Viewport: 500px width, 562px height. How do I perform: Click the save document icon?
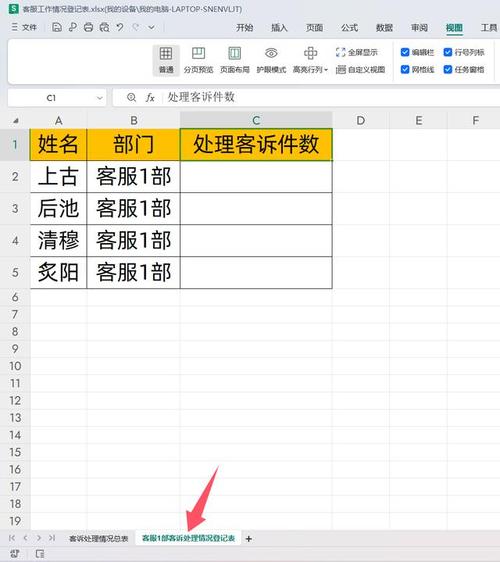57,27
